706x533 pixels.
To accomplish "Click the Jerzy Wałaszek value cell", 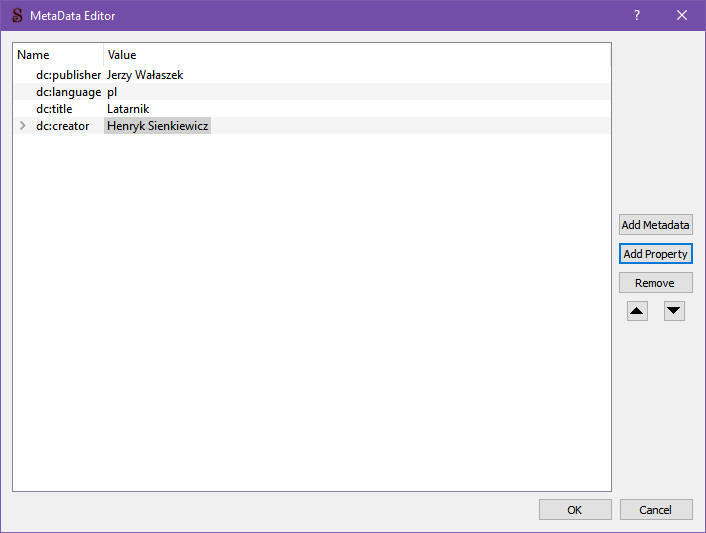I will (145, 75).
